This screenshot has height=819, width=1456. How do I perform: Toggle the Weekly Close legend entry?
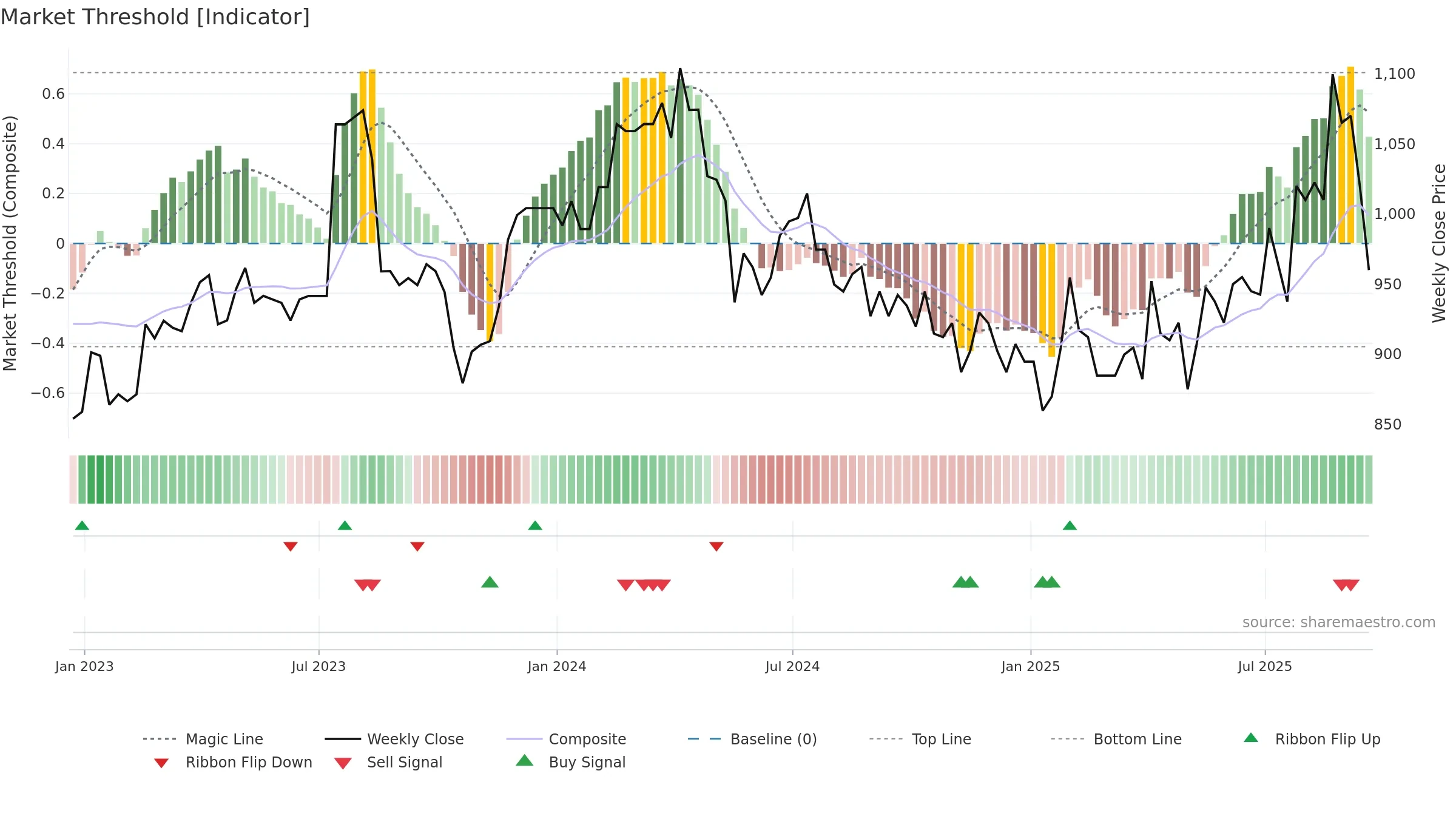(x=394, y=739)
